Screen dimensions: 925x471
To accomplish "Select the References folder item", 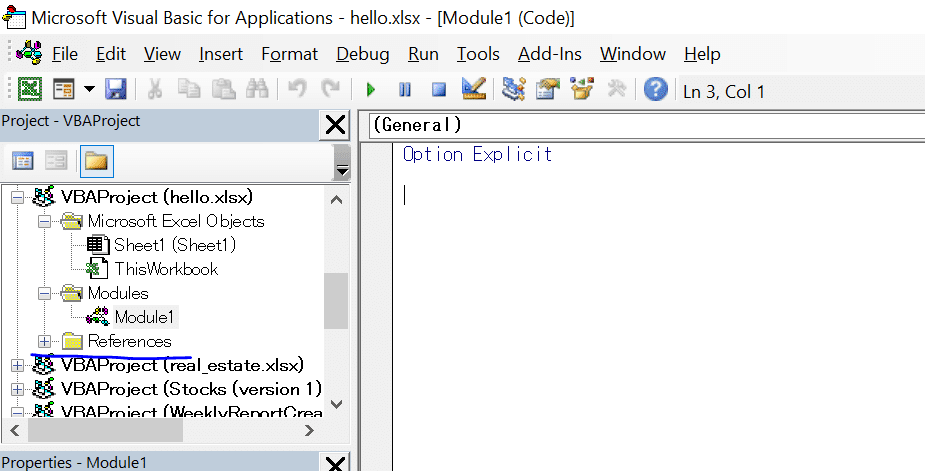I will tap(129, 341).
